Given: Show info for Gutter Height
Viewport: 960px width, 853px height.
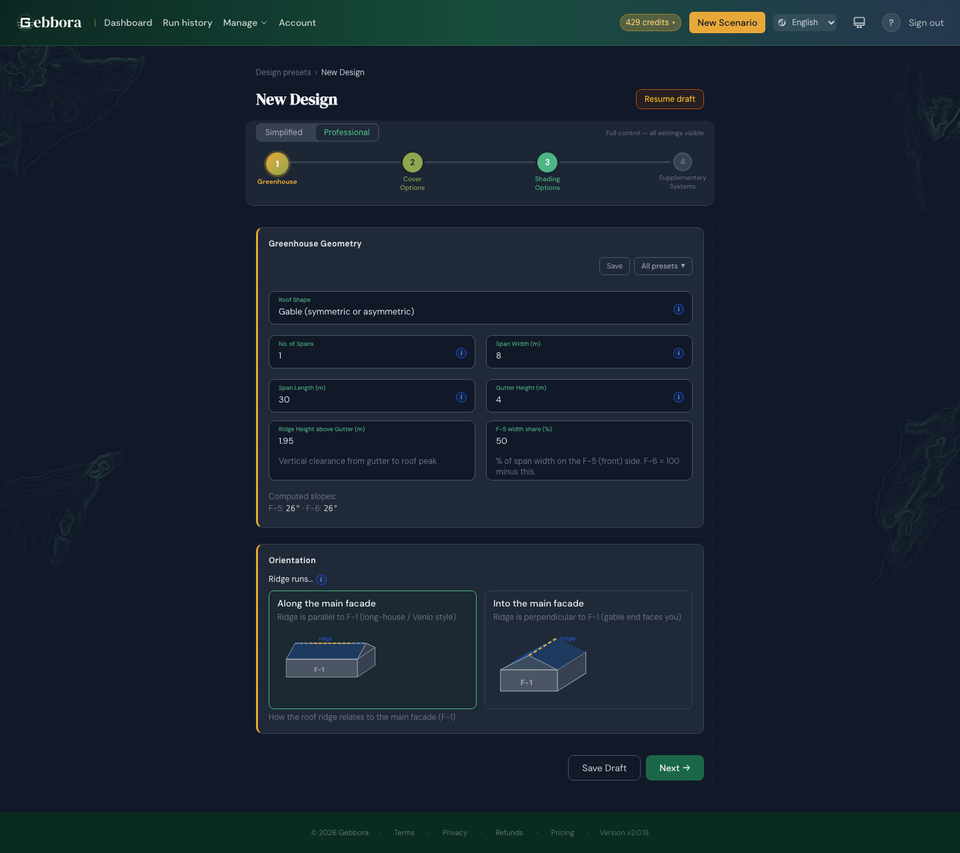Looking at the screenshot, I should point(678,397).
